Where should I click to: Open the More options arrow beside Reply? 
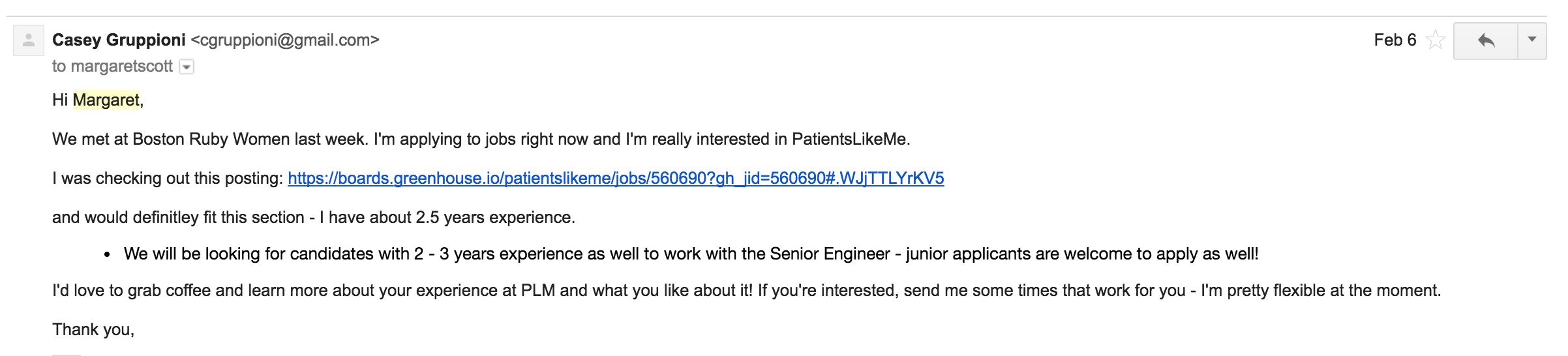[1532, 41]
